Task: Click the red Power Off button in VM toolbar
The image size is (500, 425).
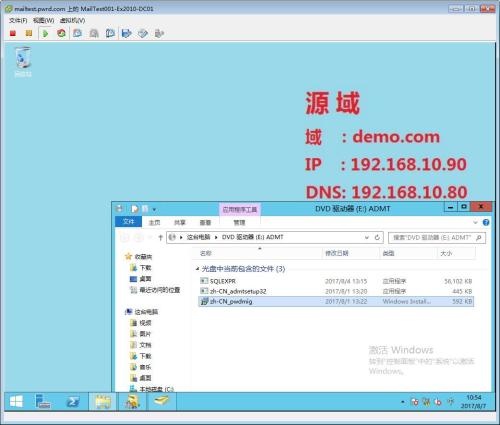Action: (13, 33)
